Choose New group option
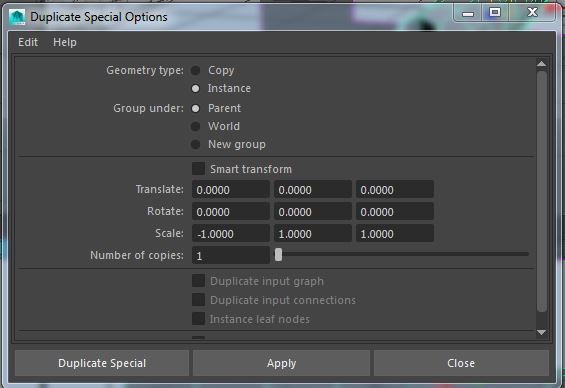The height and width of the screenshot is (388, 565). [195, 144]
